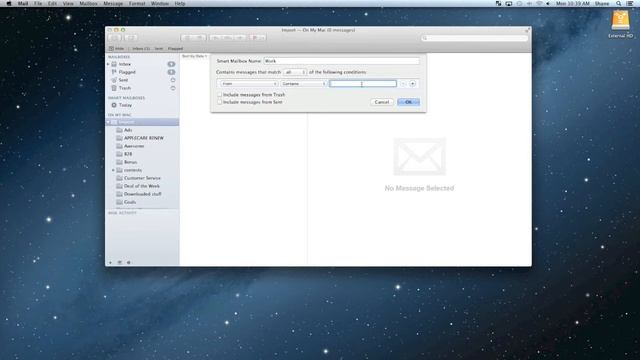This screenshot has height=360, width=640.
Task: Open the all/any match dropdown
Action: click(295, 72)
